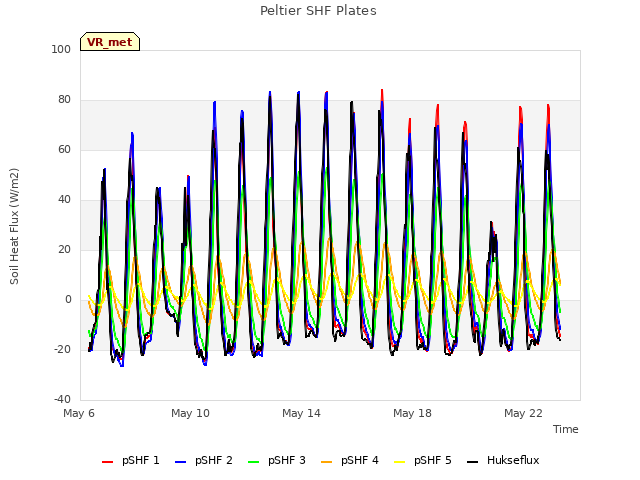Click the May 18 x-axis tick label
Screen dimensions: 640x480
point(412,413)
